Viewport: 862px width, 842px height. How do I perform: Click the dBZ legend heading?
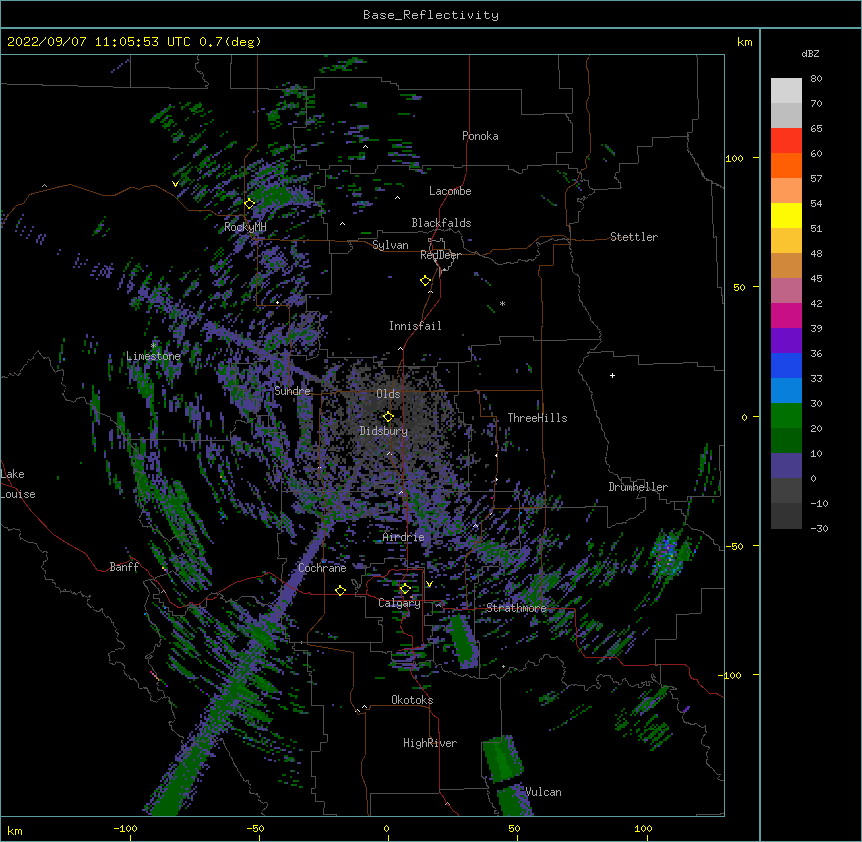810,54
